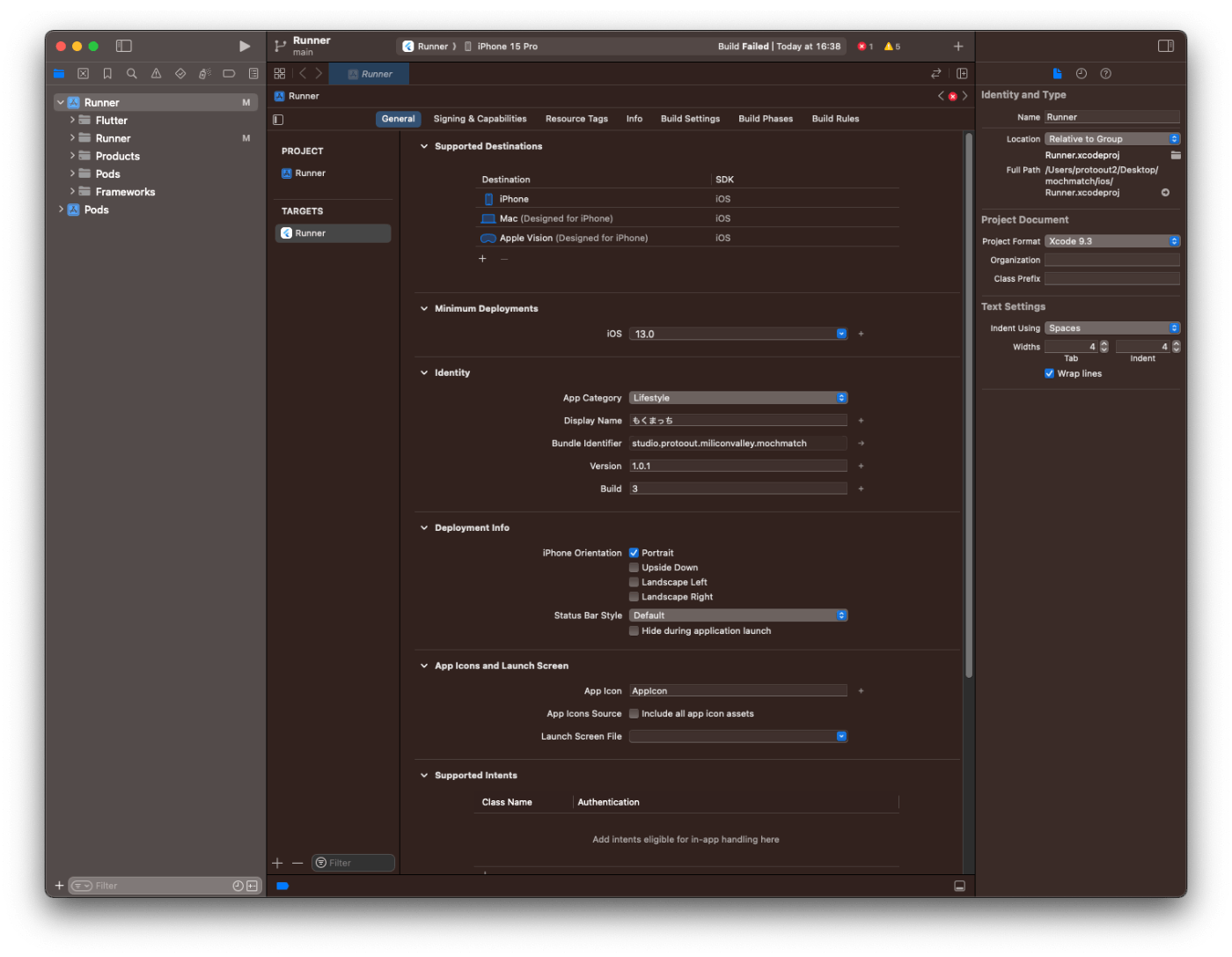
Task: Choose project location folder icon
Action: point(1176,155)
